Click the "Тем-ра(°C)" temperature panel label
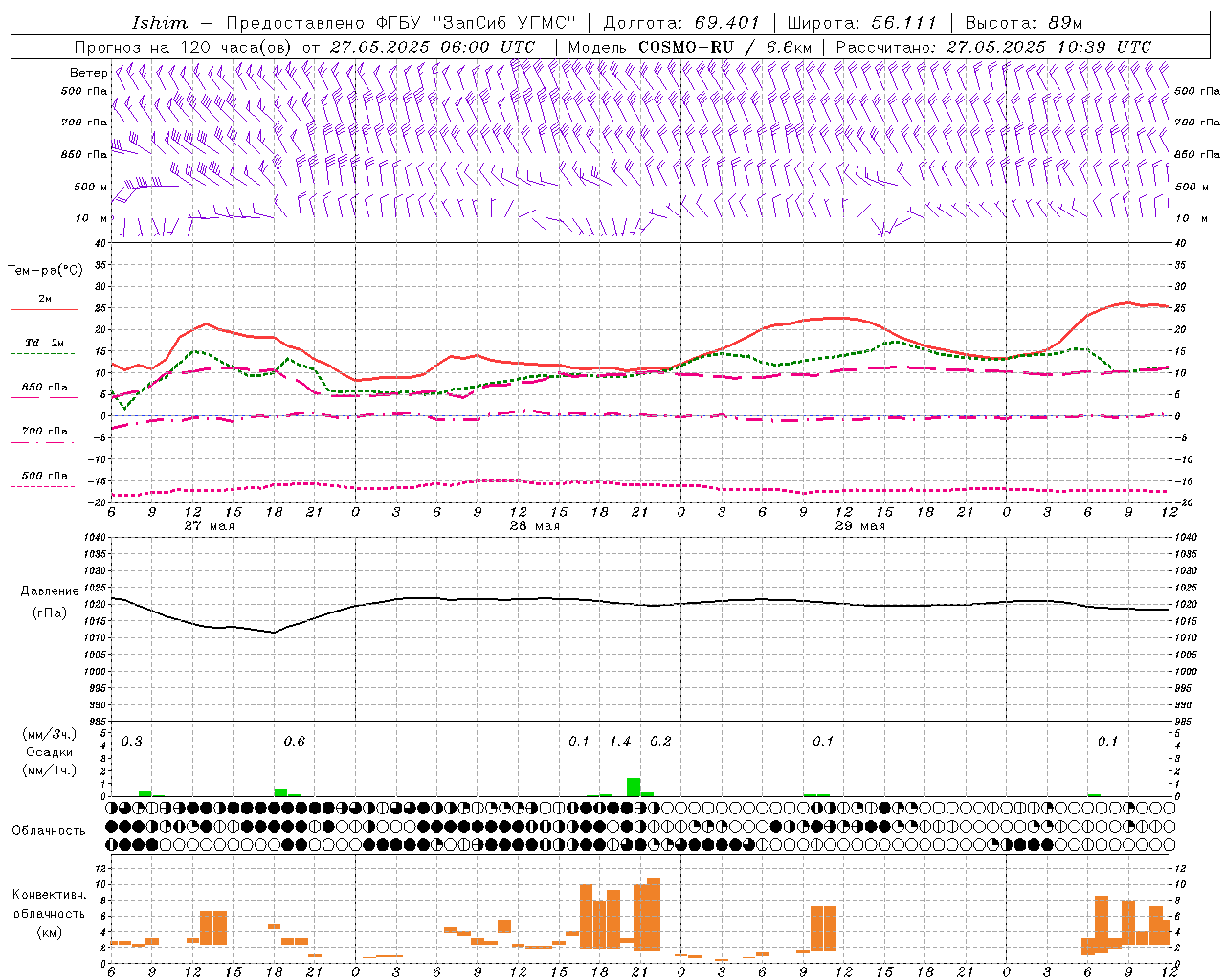 click(46, 271)
